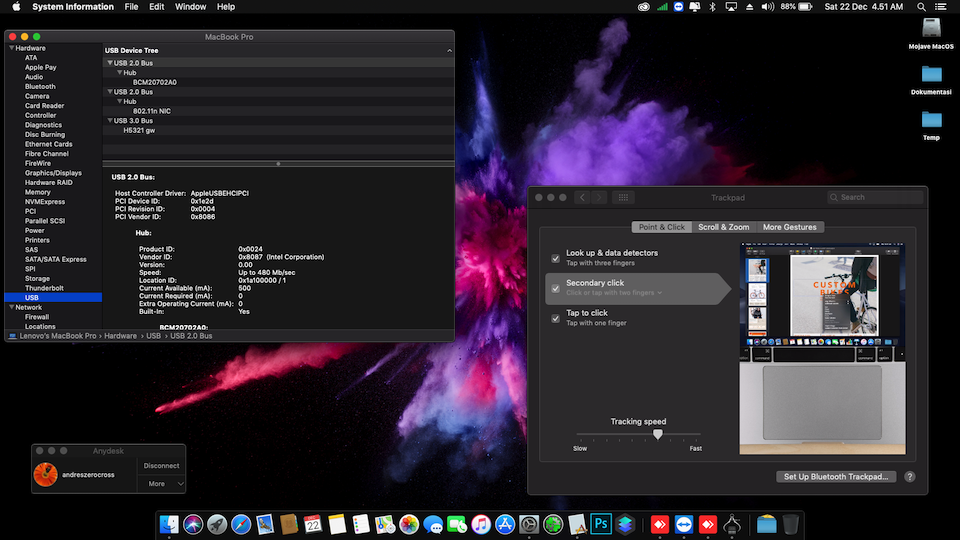Open Photos app in the dock
This screenshot has height=540, width=960.
409,525
